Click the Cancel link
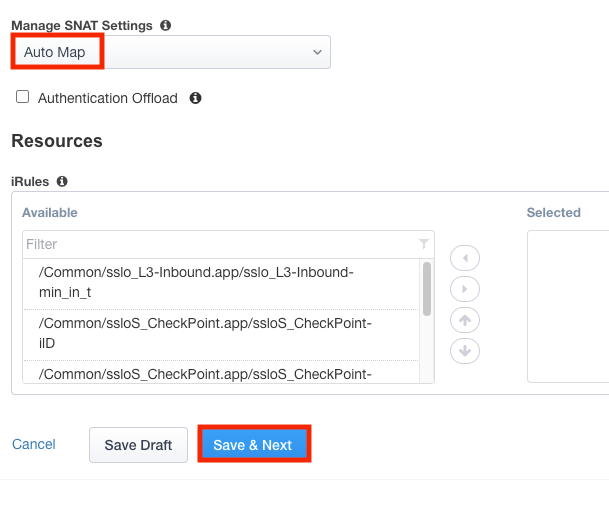 [x=34, y=444]
